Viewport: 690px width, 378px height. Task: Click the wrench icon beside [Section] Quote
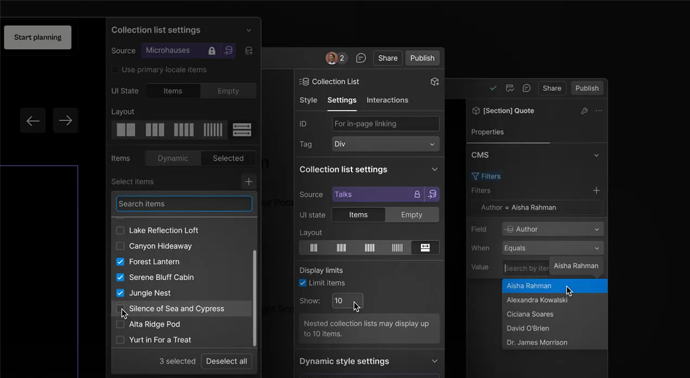point(584,111)
